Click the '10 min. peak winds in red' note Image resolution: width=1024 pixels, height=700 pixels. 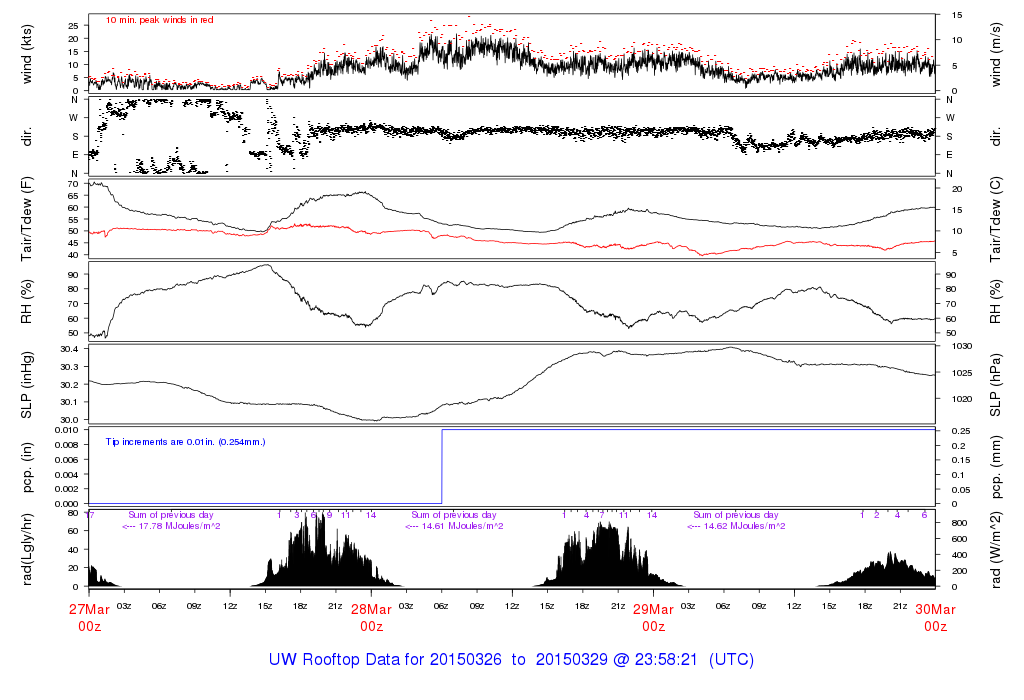tap(159, 20)
